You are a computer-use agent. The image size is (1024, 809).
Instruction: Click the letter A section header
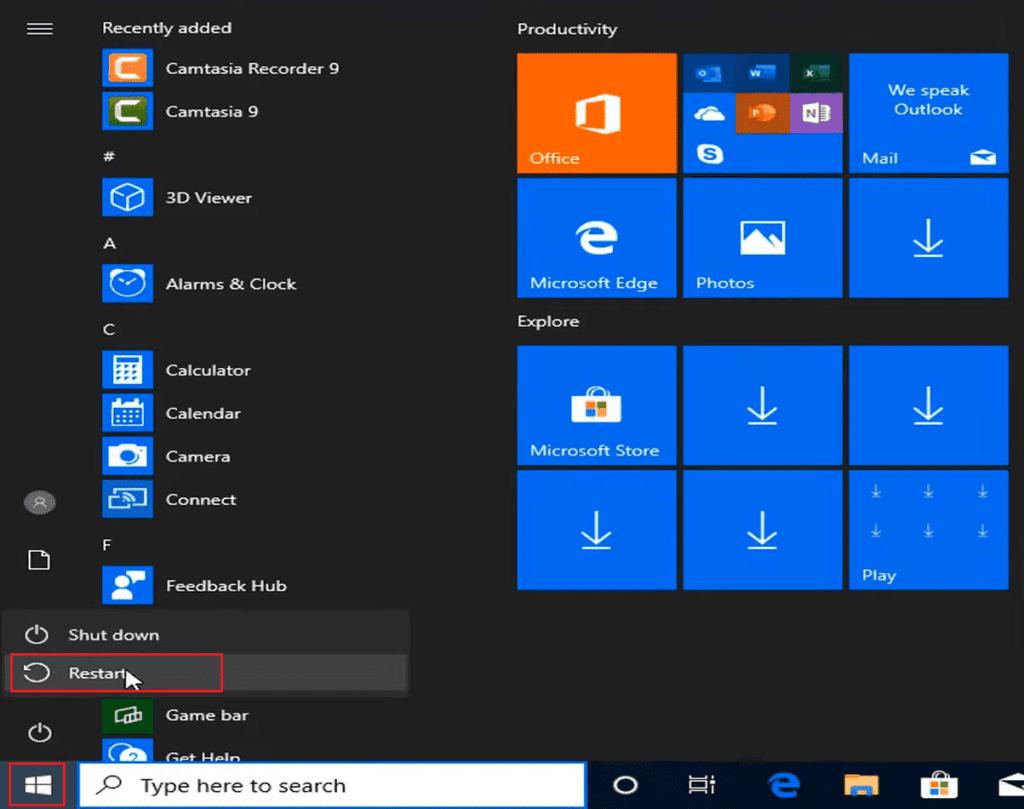coord(109,243)
